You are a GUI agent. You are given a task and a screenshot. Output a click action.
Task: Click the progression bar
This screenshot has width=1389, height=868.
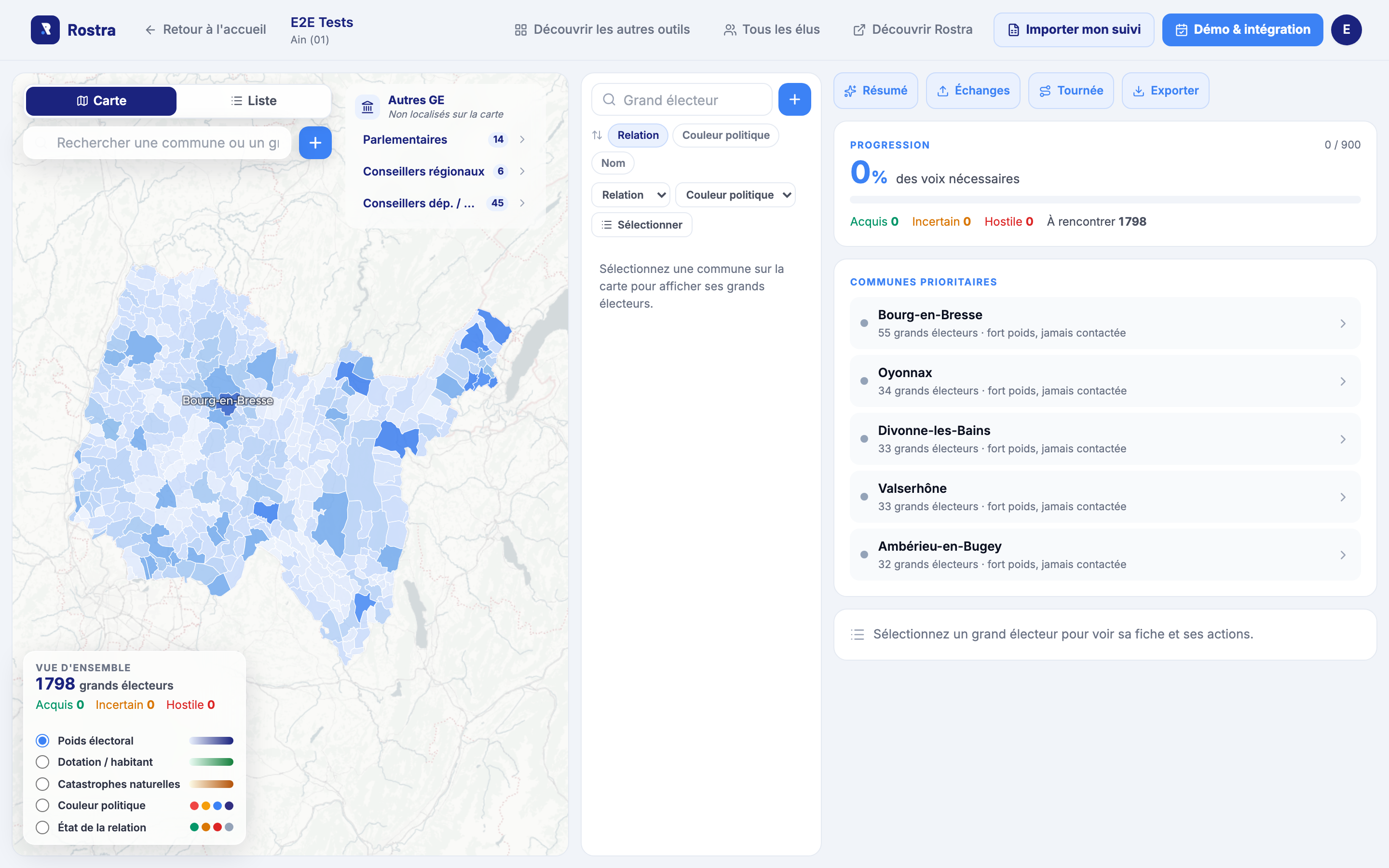1105,200
